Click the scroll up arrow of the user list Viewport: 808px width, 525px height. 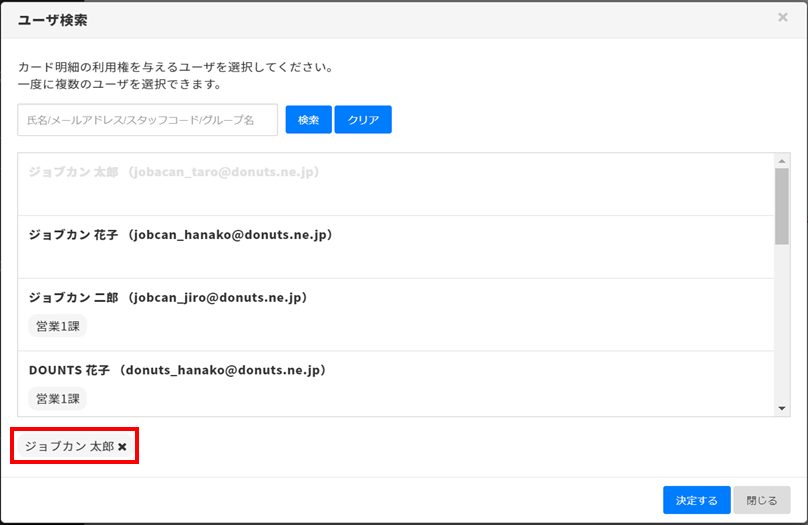pos(782,160)
